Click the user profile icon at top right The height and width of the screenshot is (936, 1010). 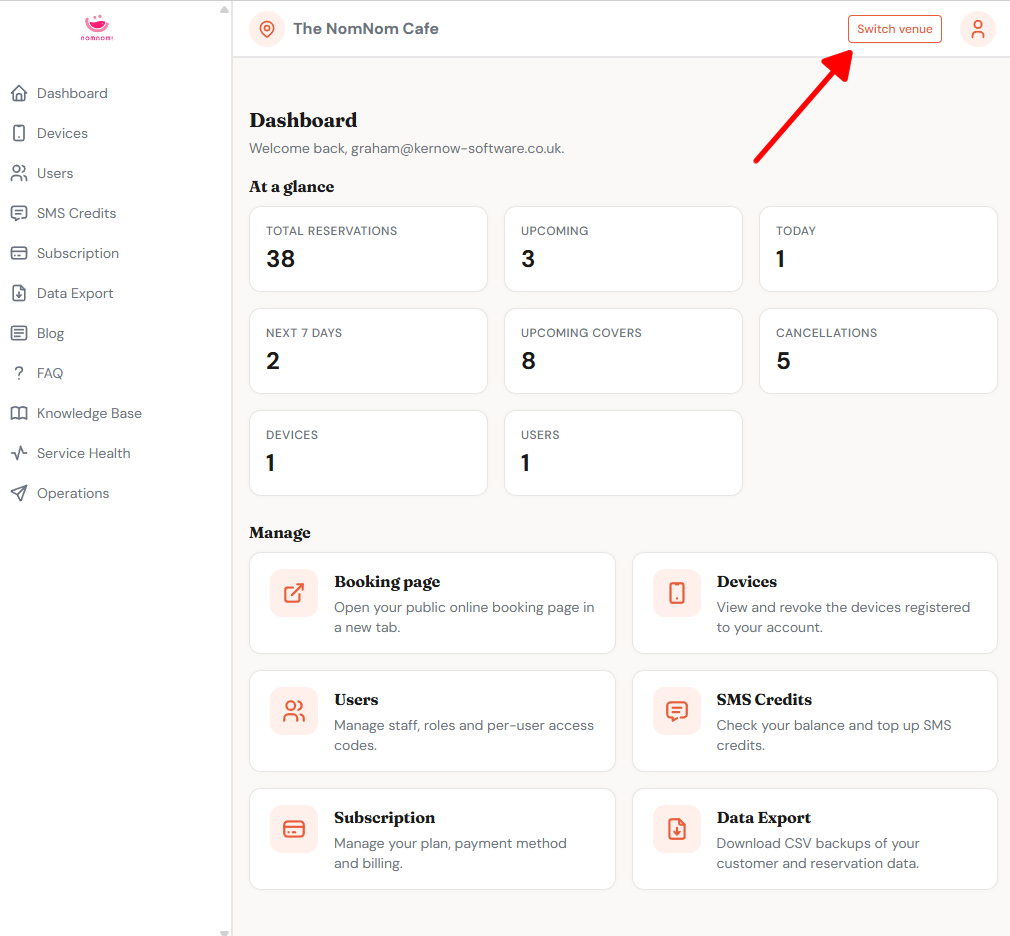point(977,29)
